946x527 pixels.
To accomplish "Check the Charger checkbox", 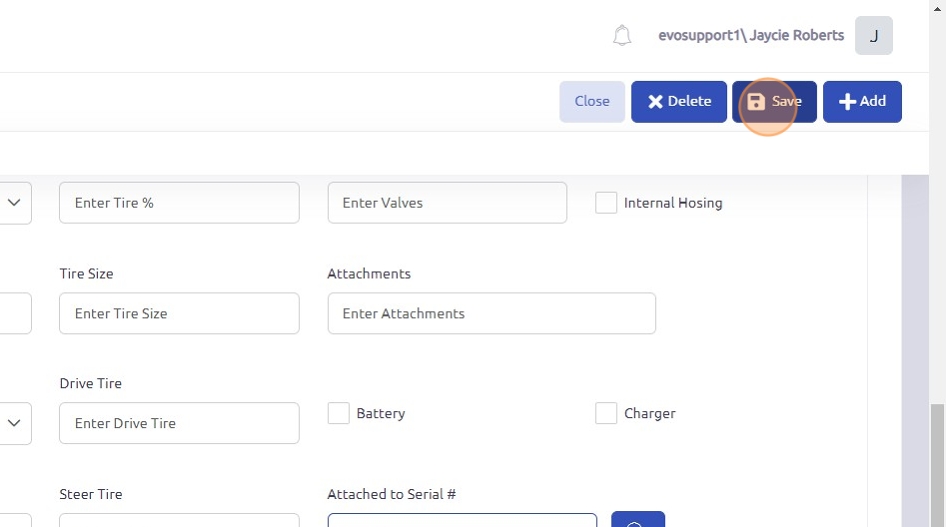I will tap(606, 413).
